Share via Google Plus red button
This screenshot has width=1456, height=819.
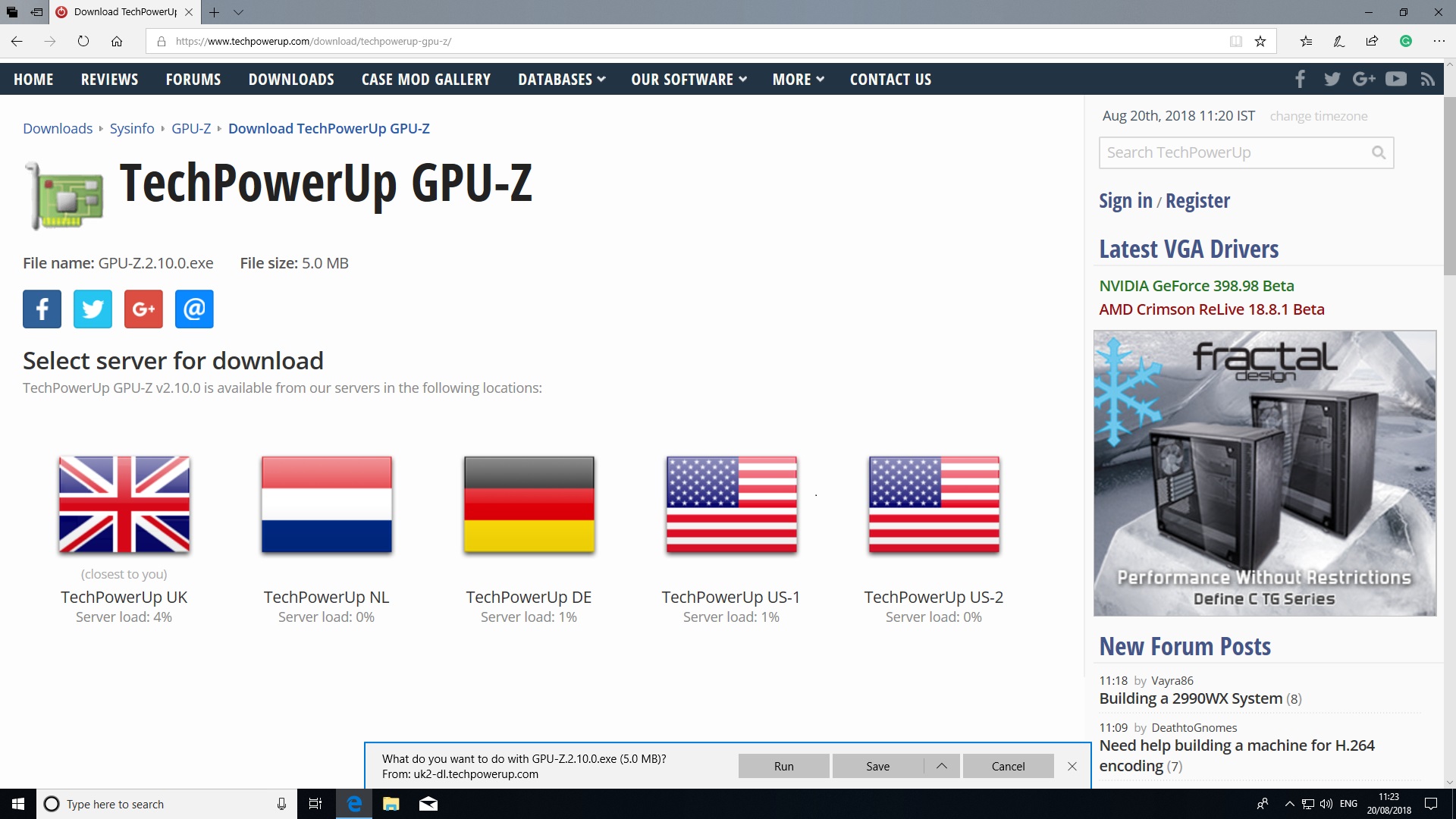(x=143, y=309)
